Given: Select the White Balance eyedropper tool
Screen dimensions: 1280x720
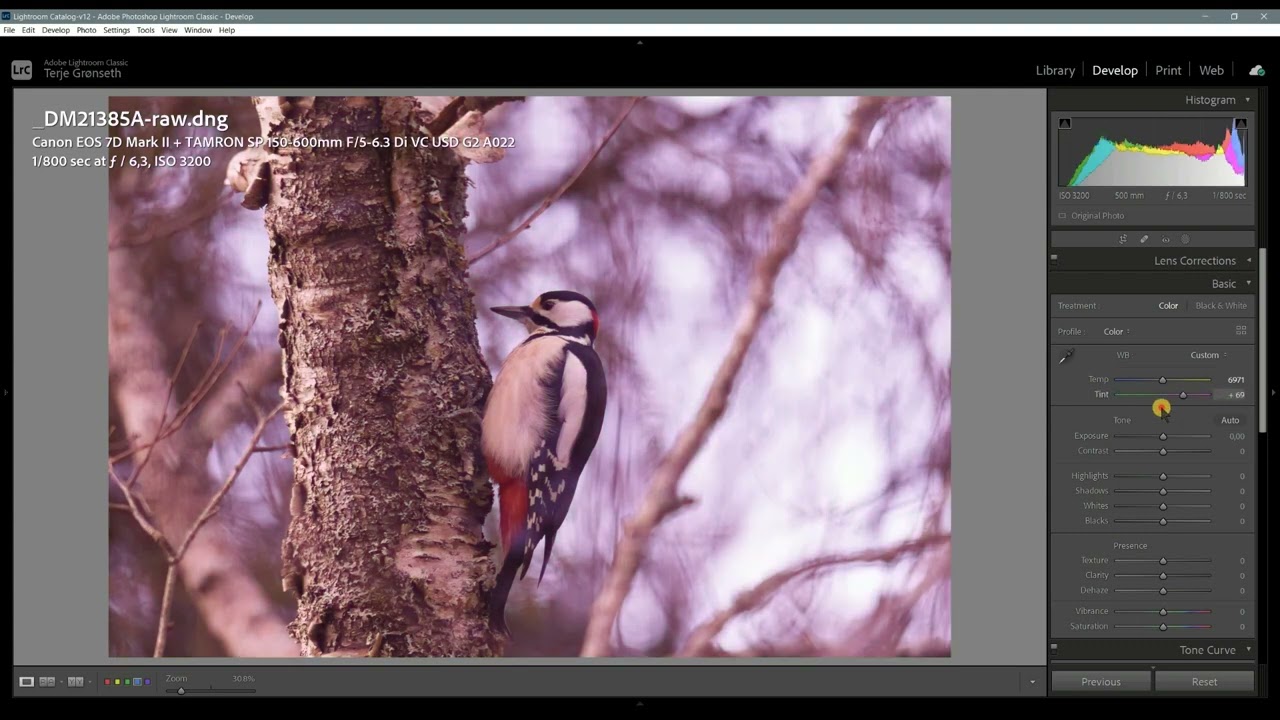Looking at the screenshot, I should tap(1066, 356).
